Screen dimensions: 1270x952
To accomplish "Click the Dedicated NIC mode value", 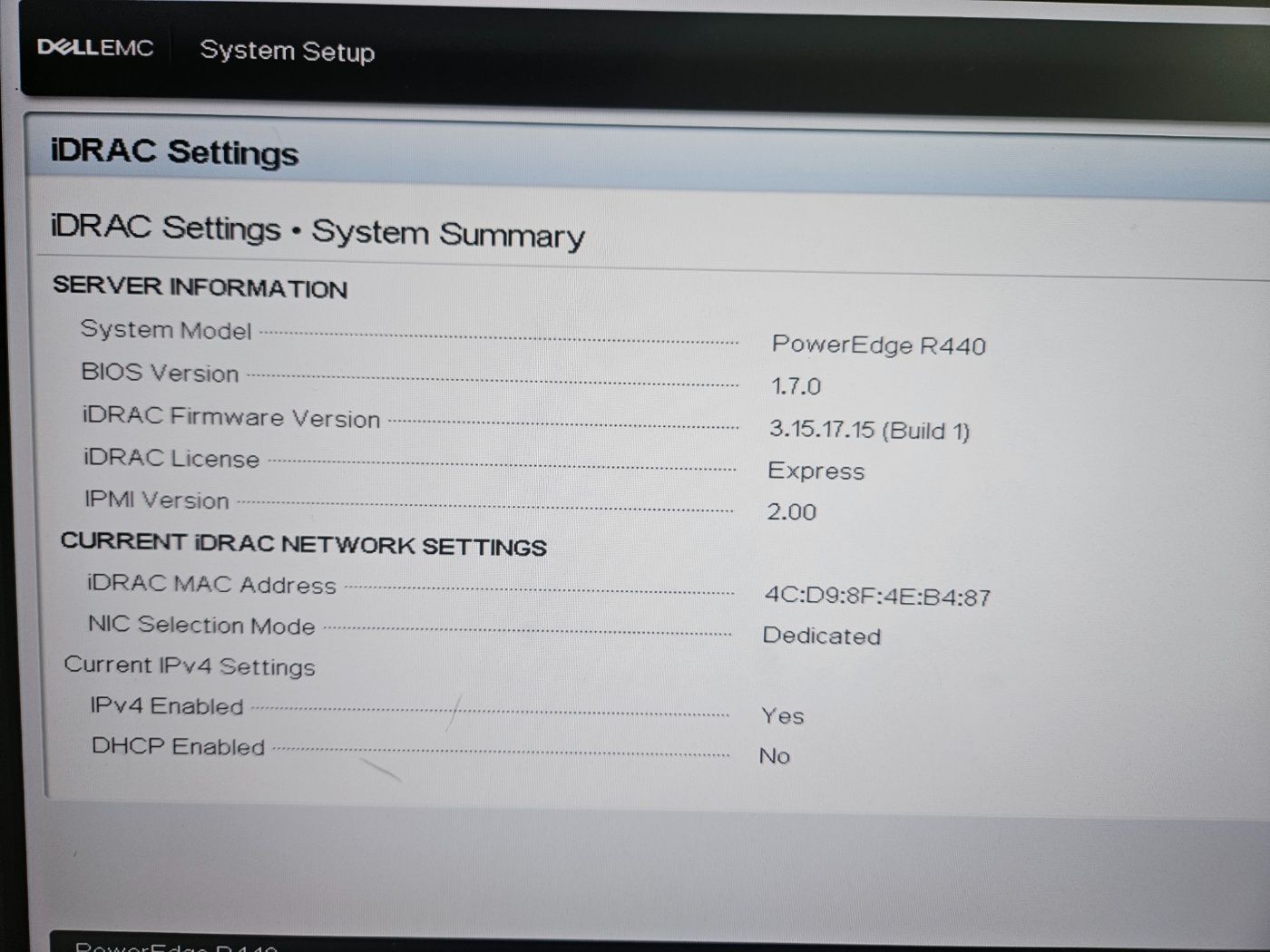I will pos(821,636).
